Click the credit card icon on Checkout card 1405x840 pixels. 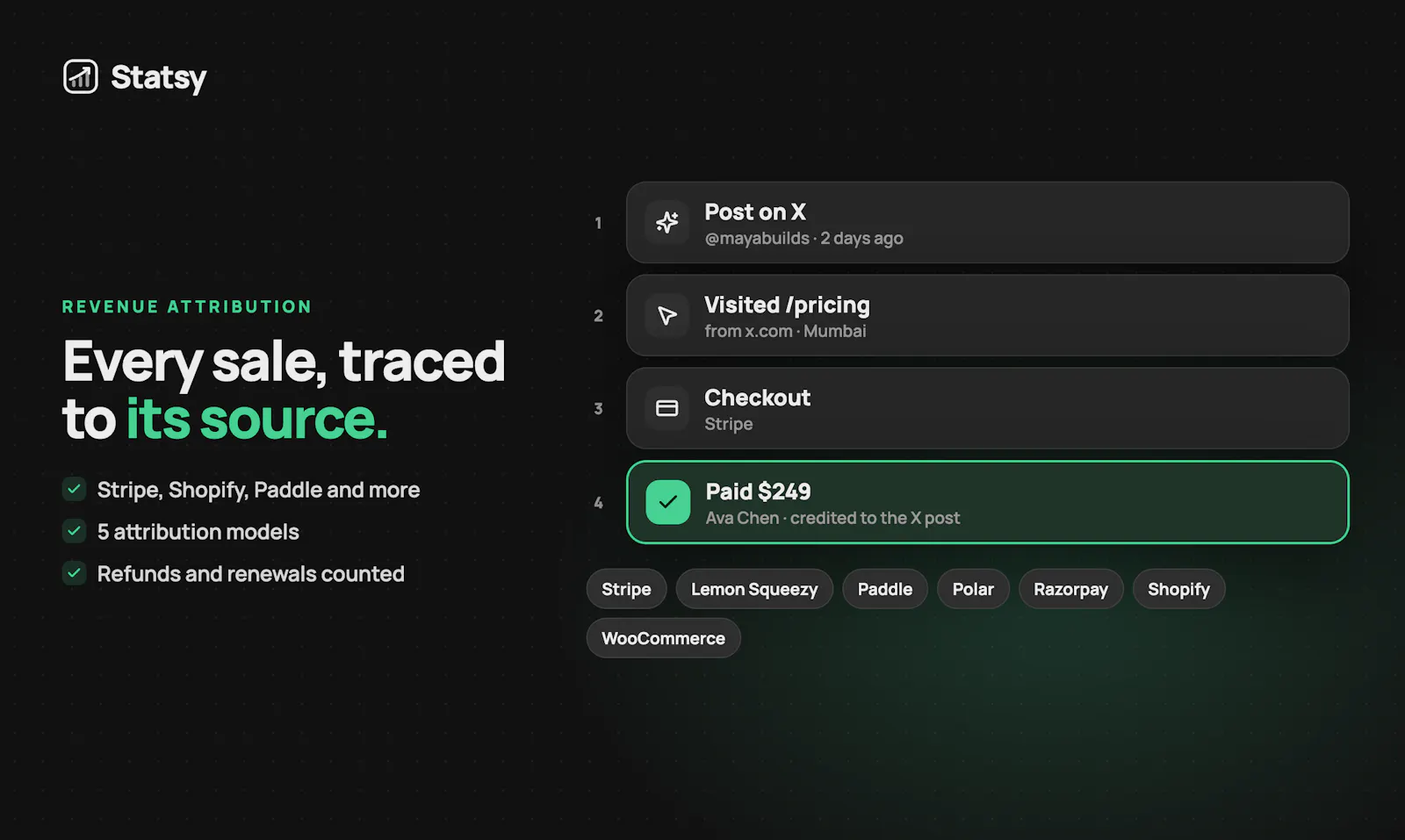(x=667, y=408)
